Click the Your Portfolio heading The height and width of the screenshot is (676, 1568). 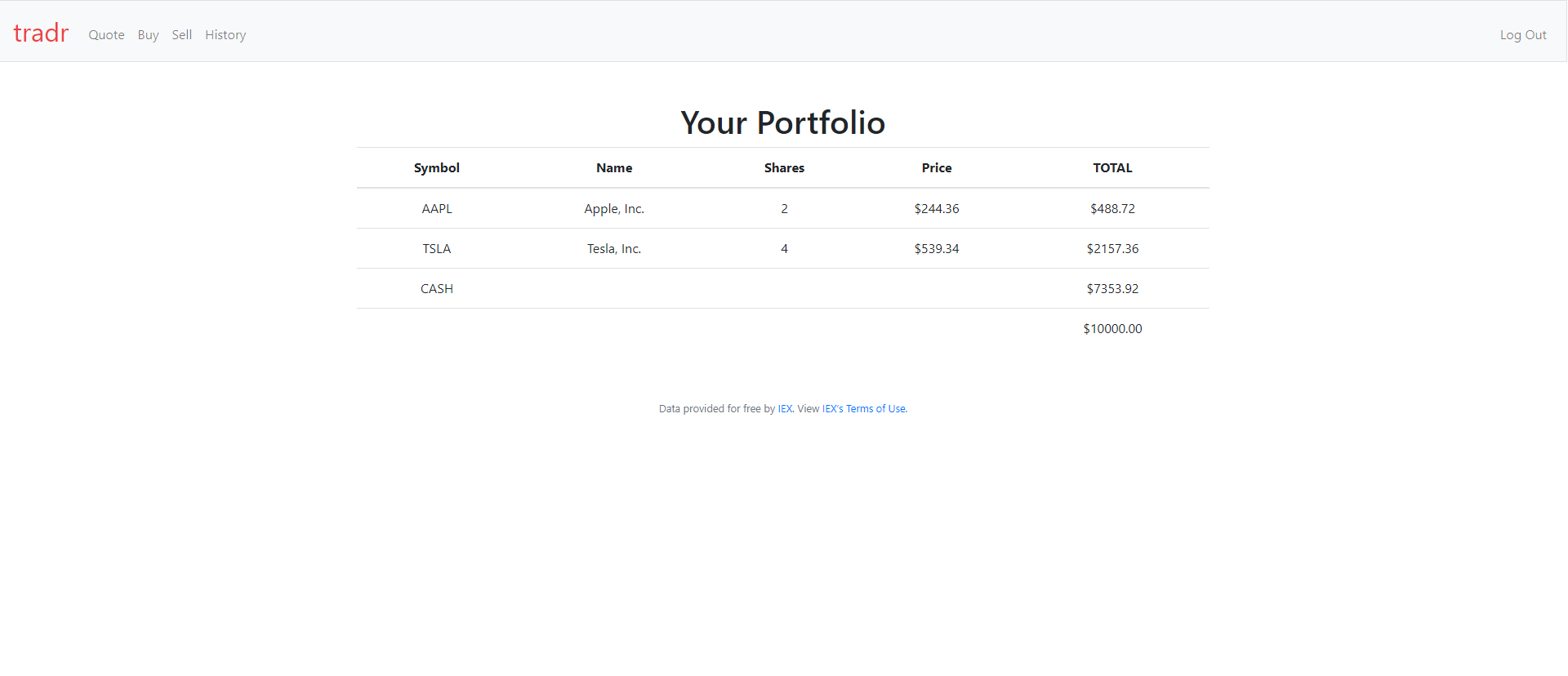coord(783,122)
